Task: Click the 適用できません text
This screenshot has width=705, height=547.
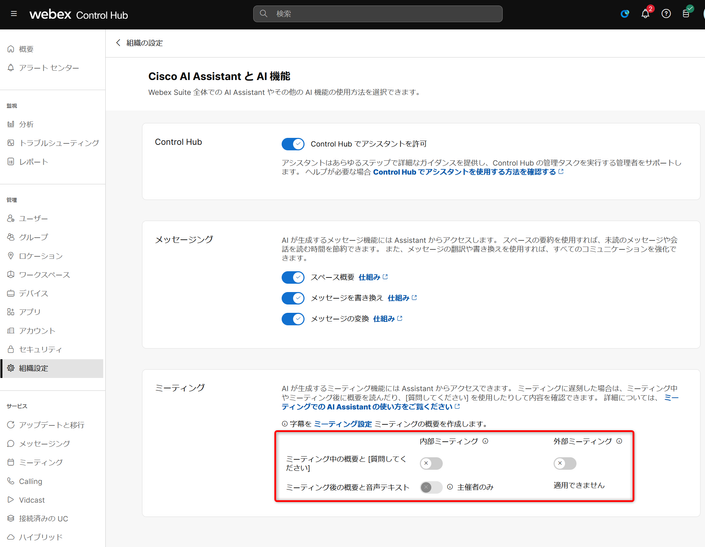Action: (x=579, y=485)
